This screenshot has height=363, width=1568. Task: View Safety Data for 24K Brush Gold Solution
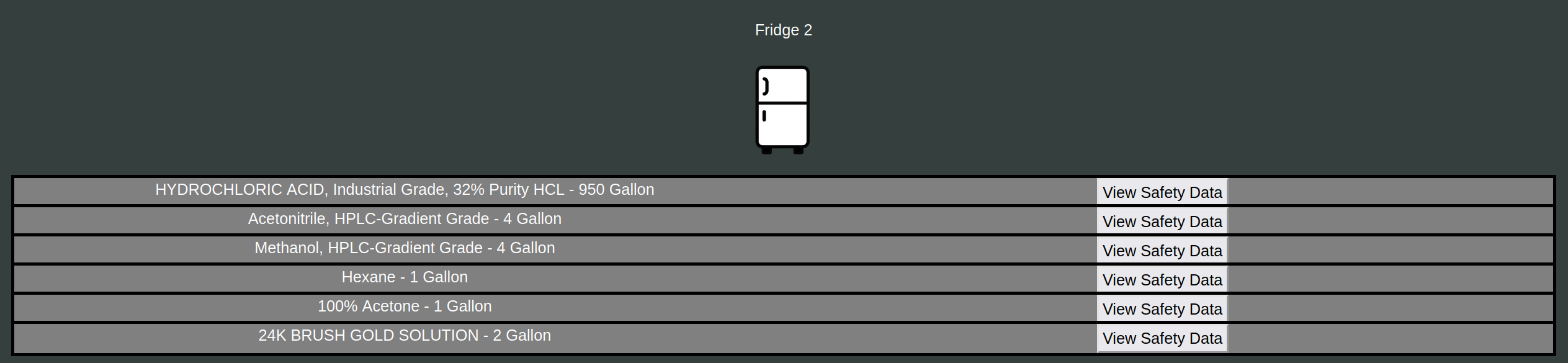pyautogui.click(x=1162, y=338)
